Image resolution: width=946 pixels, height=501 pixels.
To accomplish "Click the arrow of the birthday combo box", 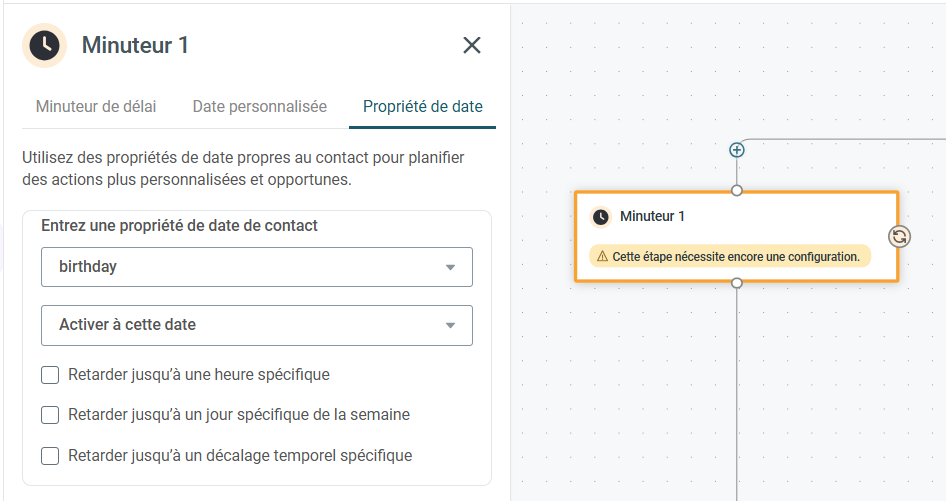I will pyautogui.click(x=450, y=267).
